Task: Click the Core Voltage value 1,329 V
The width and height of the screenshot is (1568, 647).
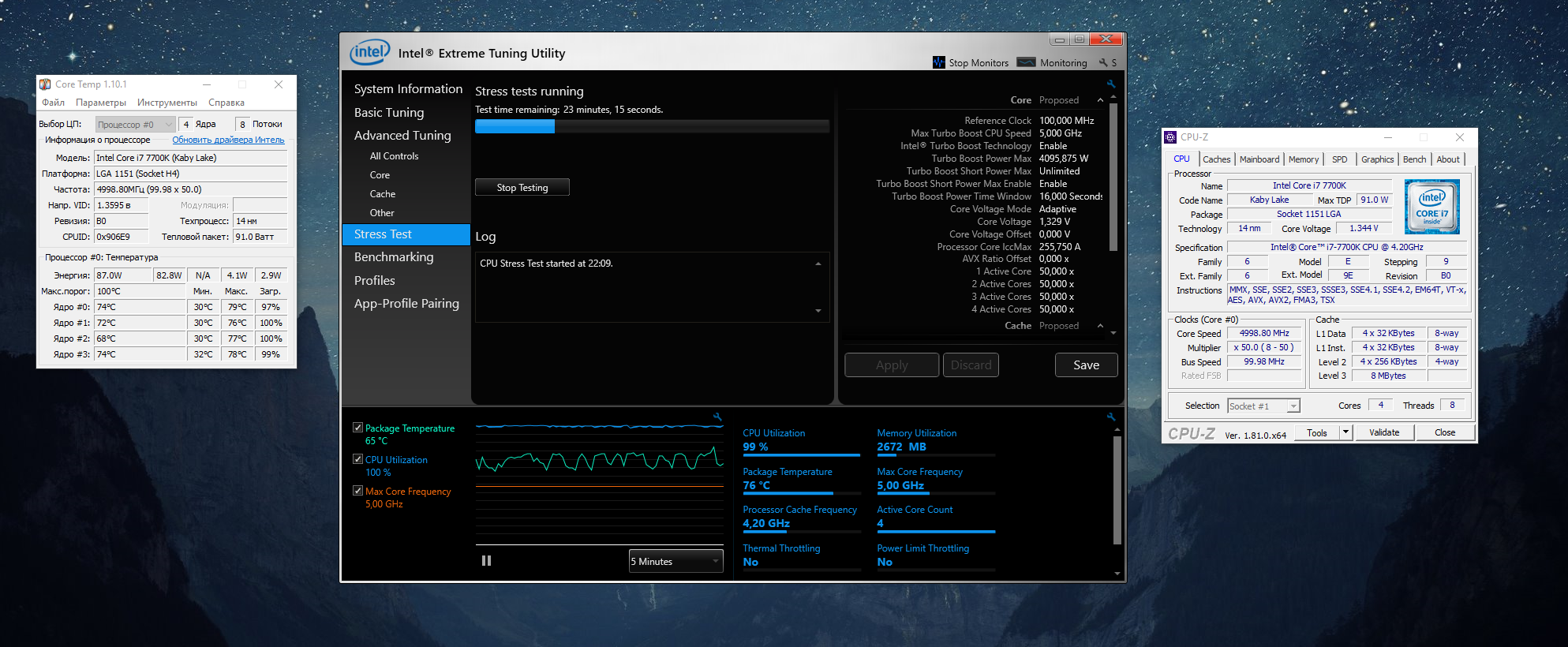Action: (x=1055, y=222)
